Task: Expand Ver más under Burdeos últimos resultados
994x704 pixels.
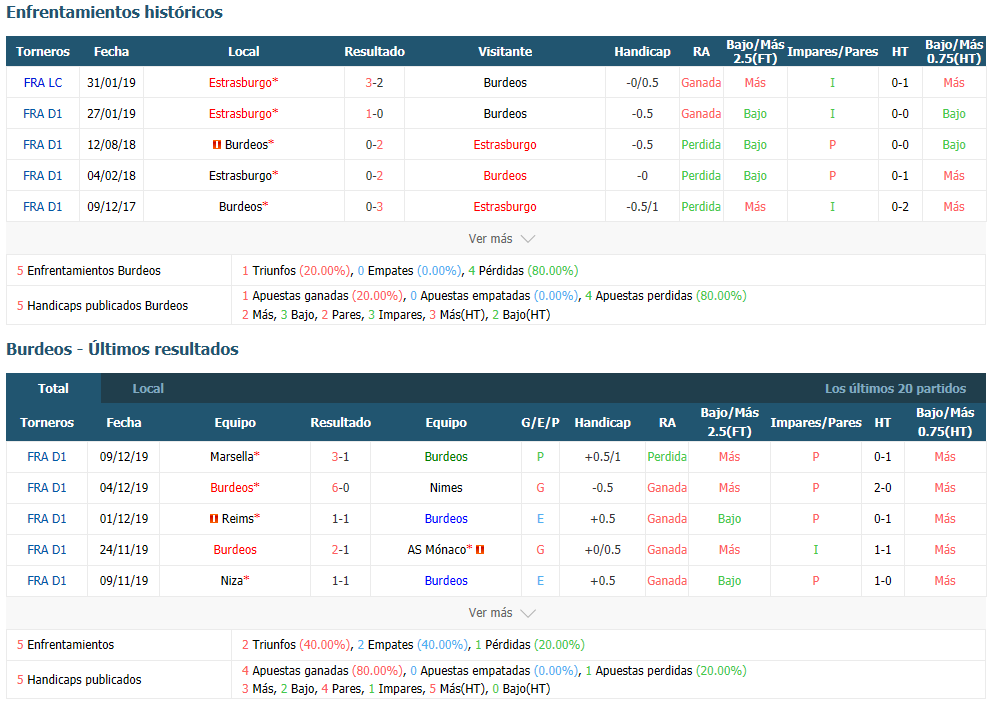Action: pyautogui.click(x=501, y=613)
